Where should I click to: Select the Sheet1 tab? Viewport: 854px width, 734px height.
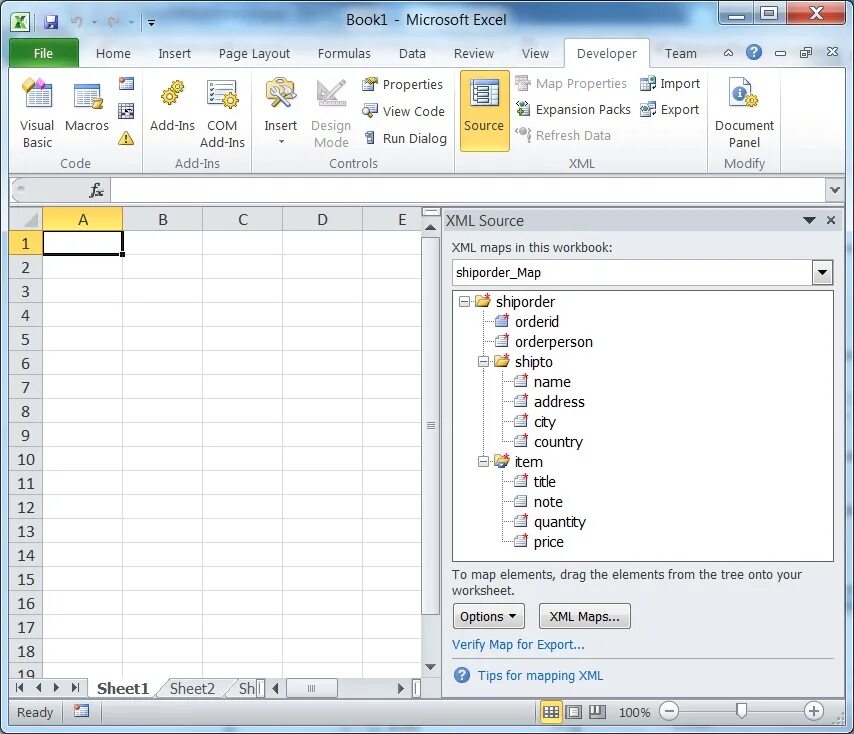click(123, 689)
